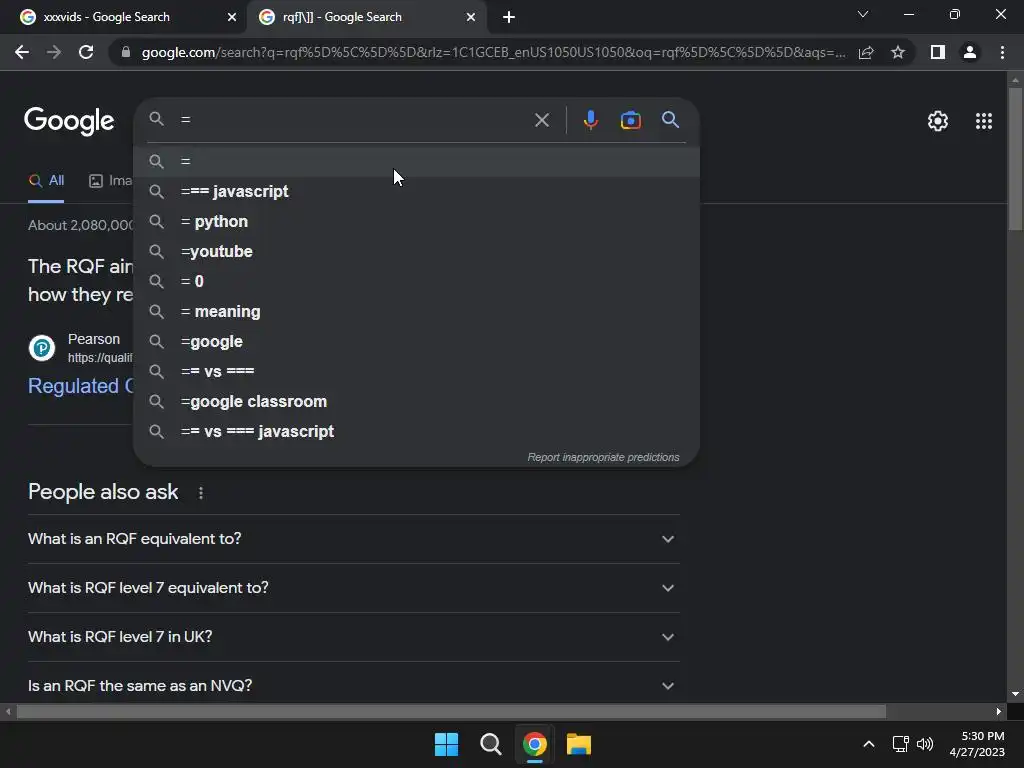Screen dimensions: 1024x768
Task: Click Report inappropriate predictions link
Action: pyautogui.click(x=603, y=457)
